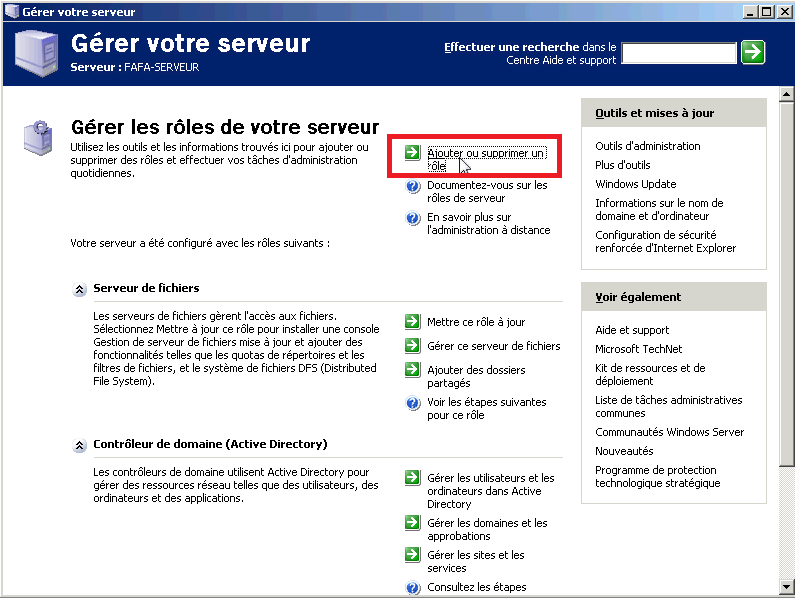Click green arrow icon next to Gérer ce serveur de fichiers
Image resolution: width=795 pixels, height=598 pixels.
413,345
